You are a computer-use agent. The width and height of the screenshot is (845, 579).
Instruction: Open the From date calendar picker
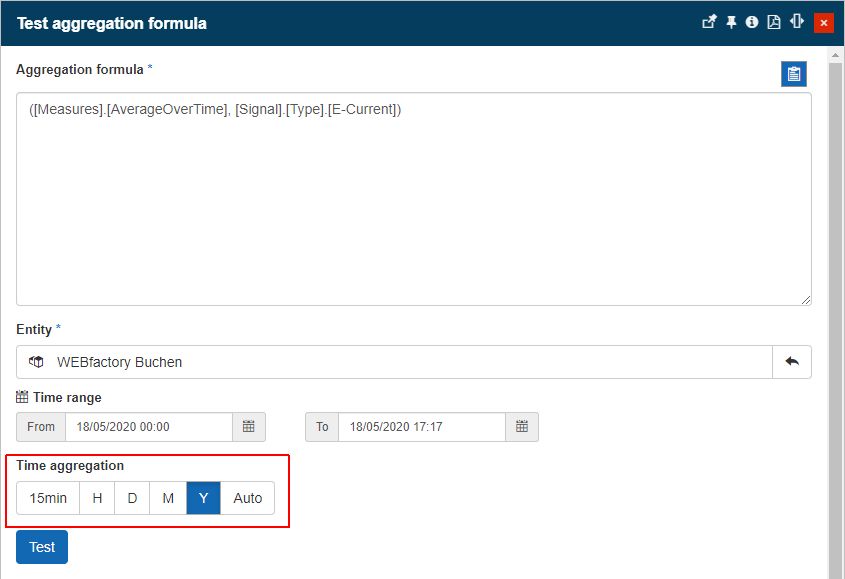249,427
